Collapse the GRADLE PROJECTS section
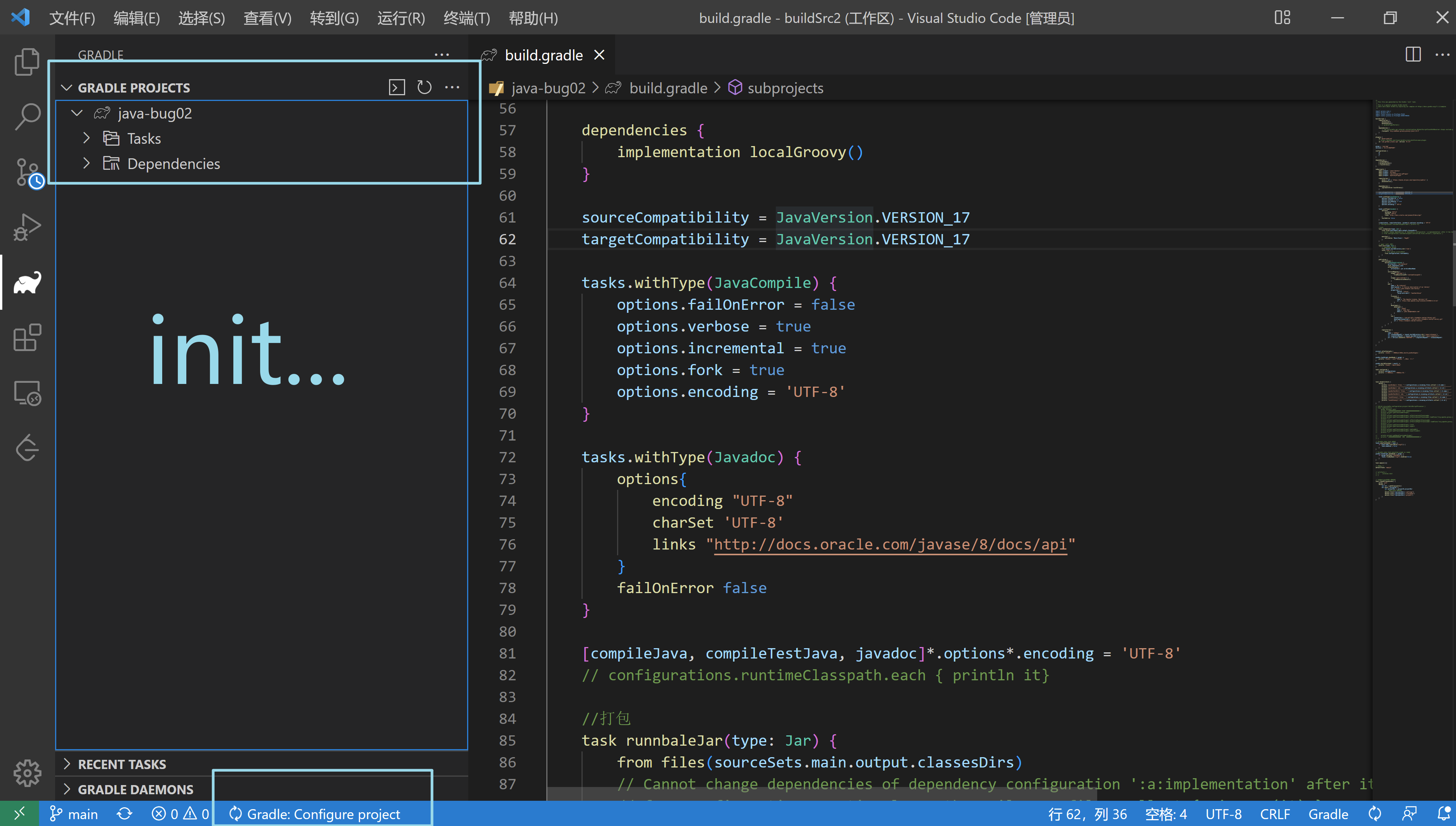1456x826 pixels. click(67, 87)
